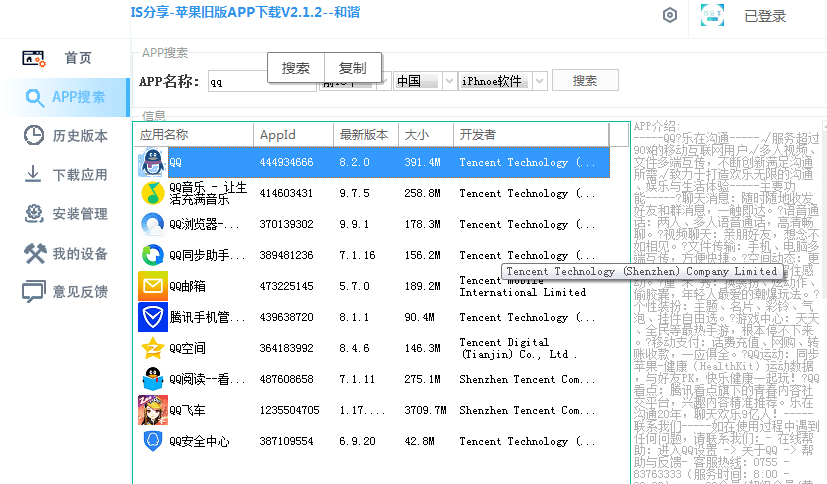Sort by 大小 column header
Image resolution: width=827 pixels, height=484 pixels.
(x=426, y=135)
